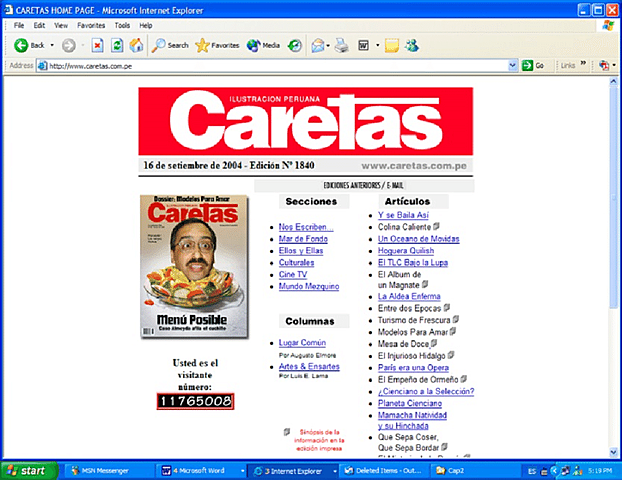Open Mamacha Natividad article link
This screenshot has height=480, width=622.
(x=412, y=420)
